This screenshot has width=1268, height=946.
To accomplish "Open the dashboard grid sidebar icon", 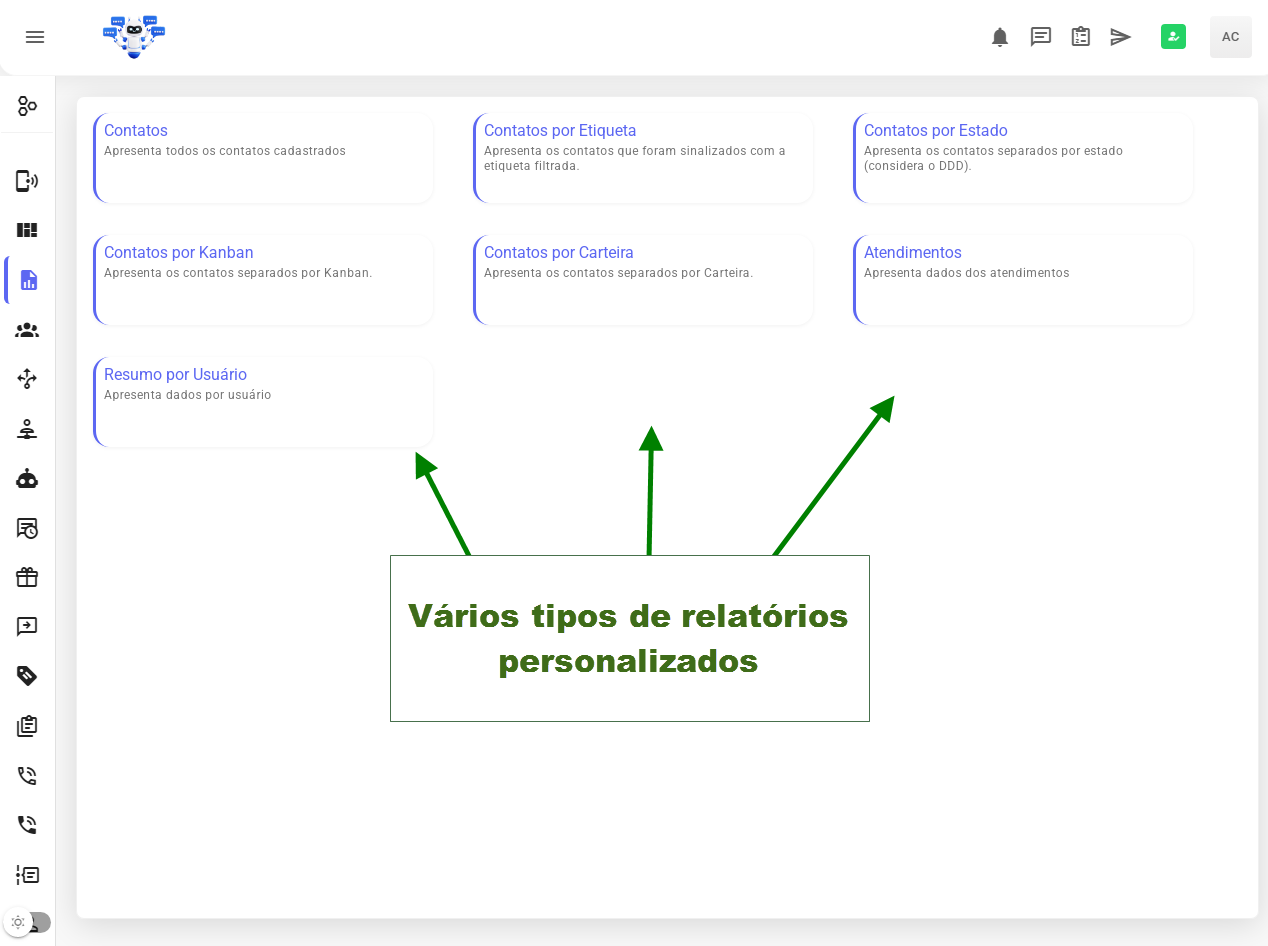I will point(27,230).
